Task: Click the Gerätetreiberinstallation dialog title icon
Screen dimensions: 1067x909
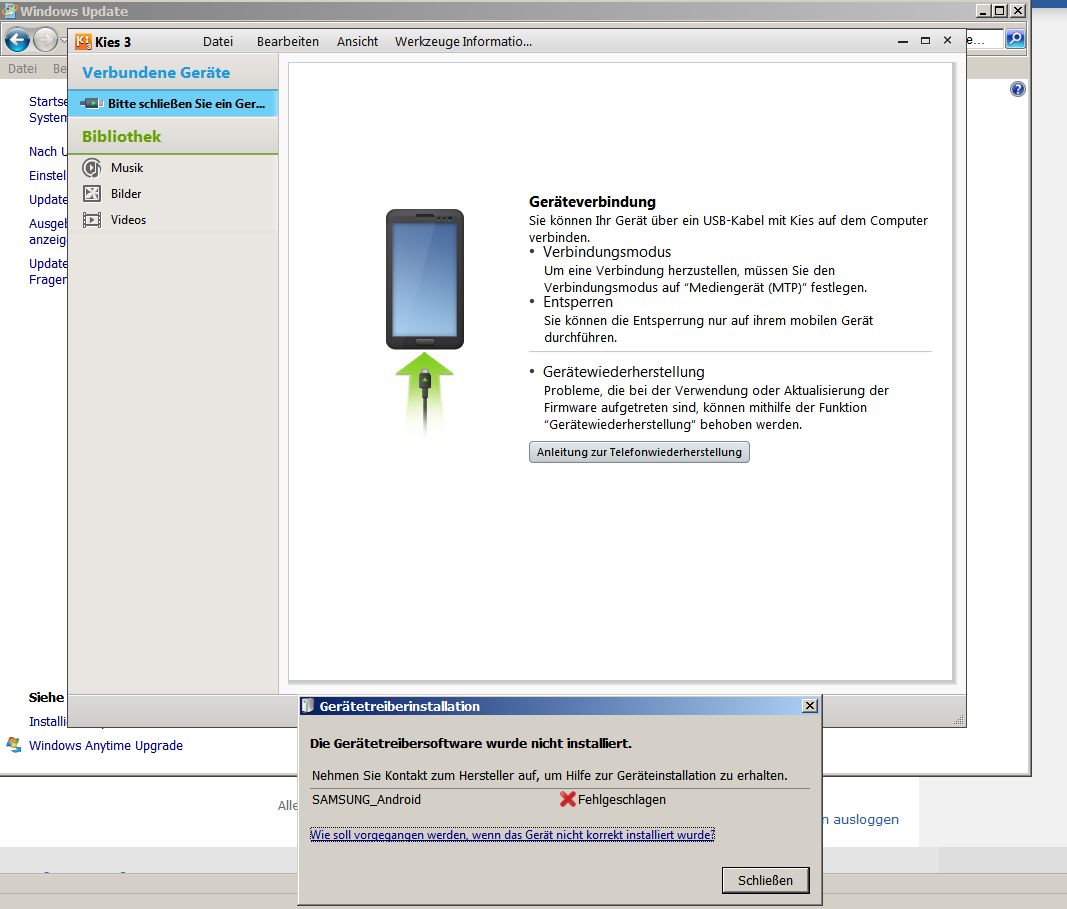Action: tap(308, 706)
